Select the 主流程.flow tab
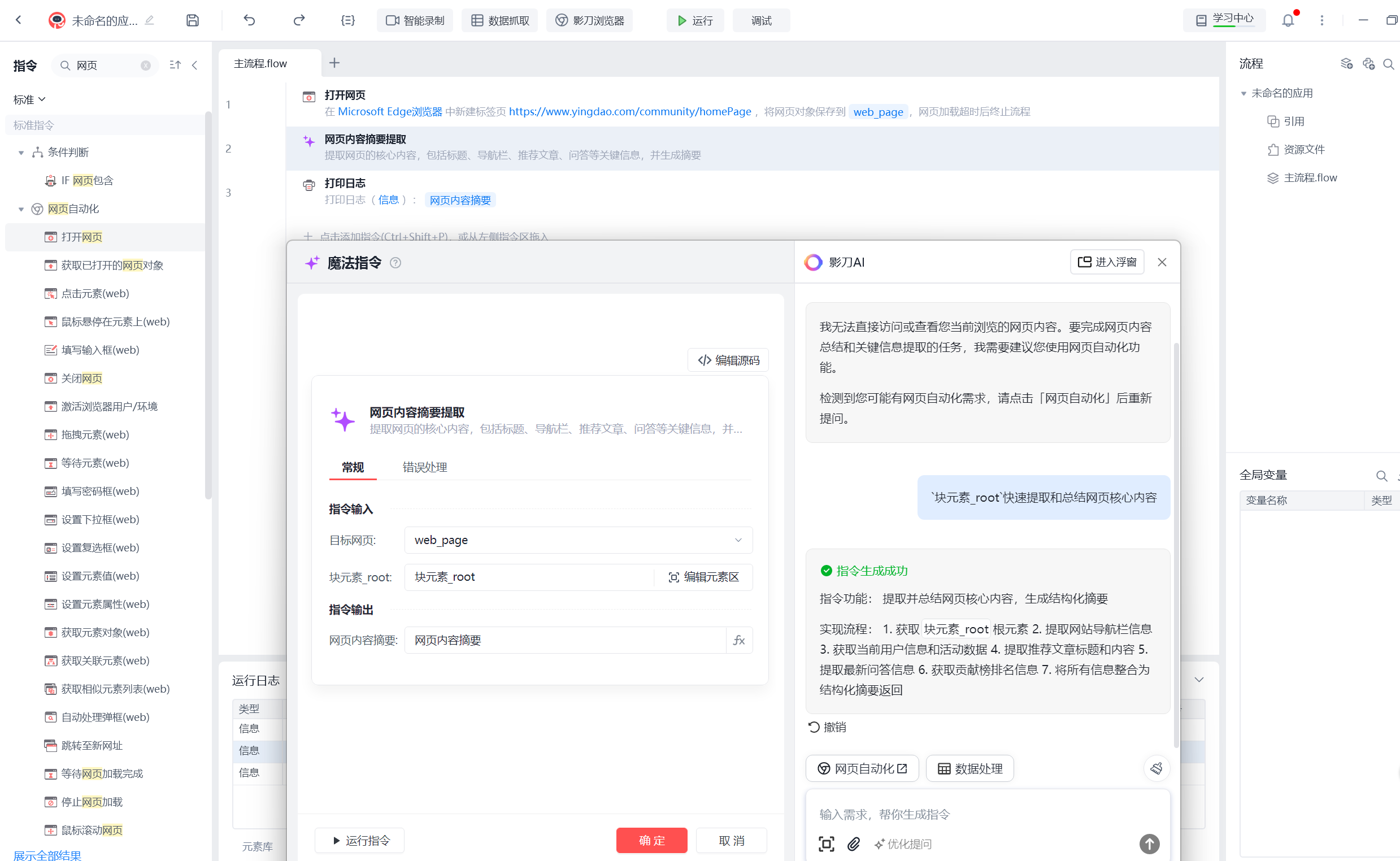Image resolution: width=1400 pixels, height=861 pixels. (x=260, y=63)
